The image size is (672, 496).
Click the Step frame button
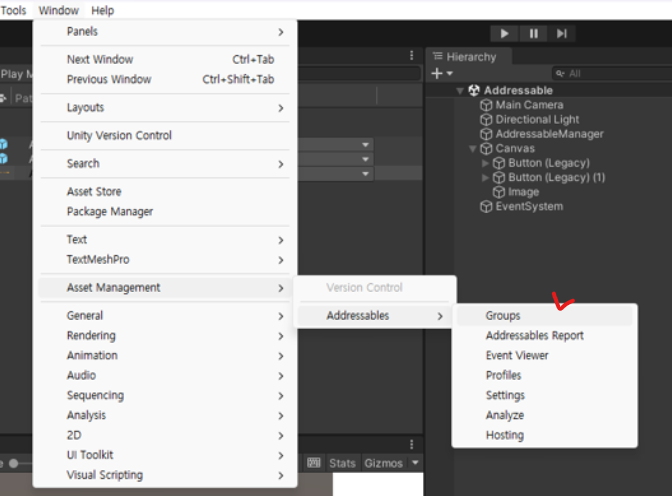pyautogui.click(x=562, y=33)
